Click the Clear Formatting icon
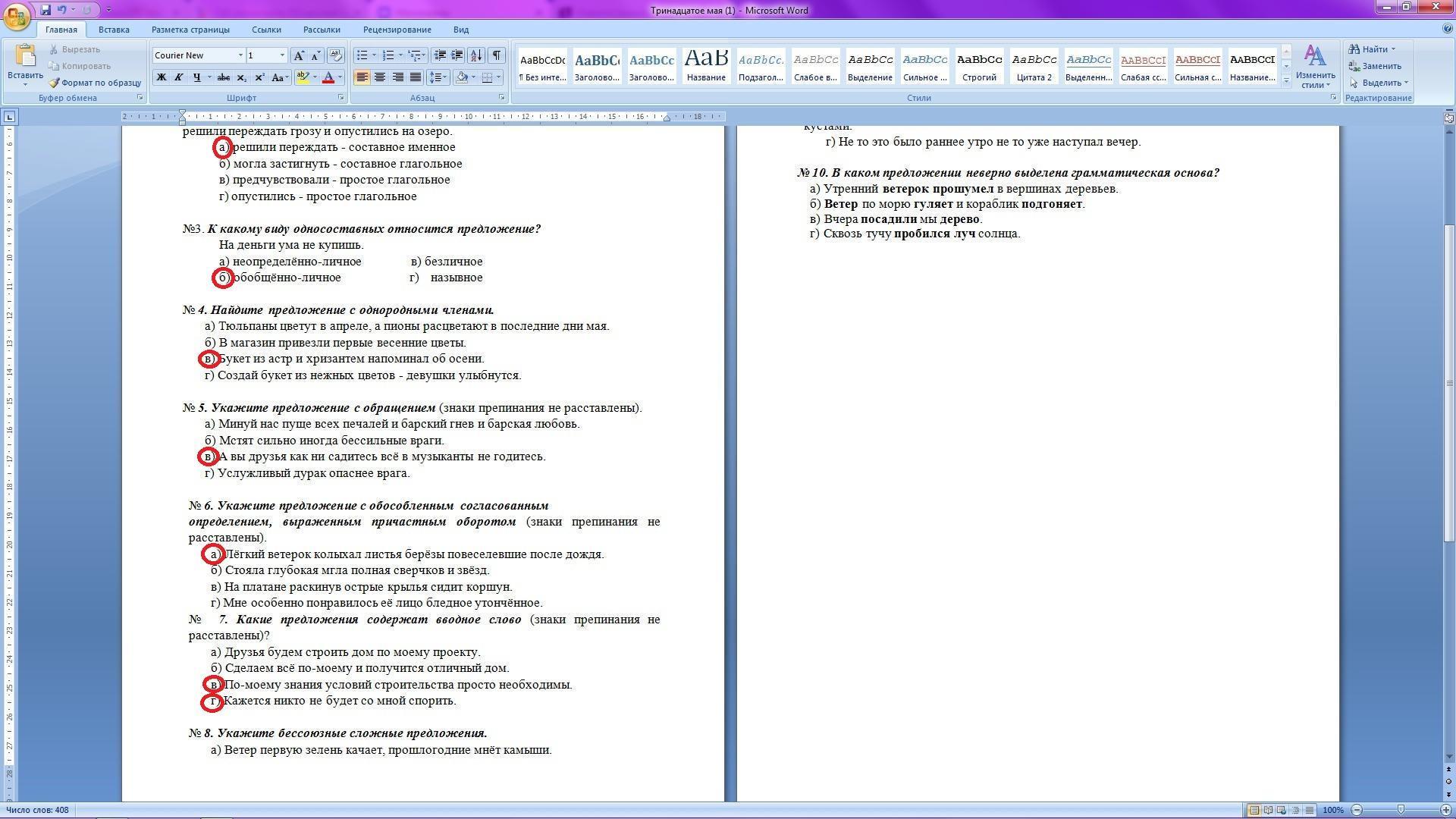Screen dimensions: 1456x819 pyautogui.click(x=336, y=55)
